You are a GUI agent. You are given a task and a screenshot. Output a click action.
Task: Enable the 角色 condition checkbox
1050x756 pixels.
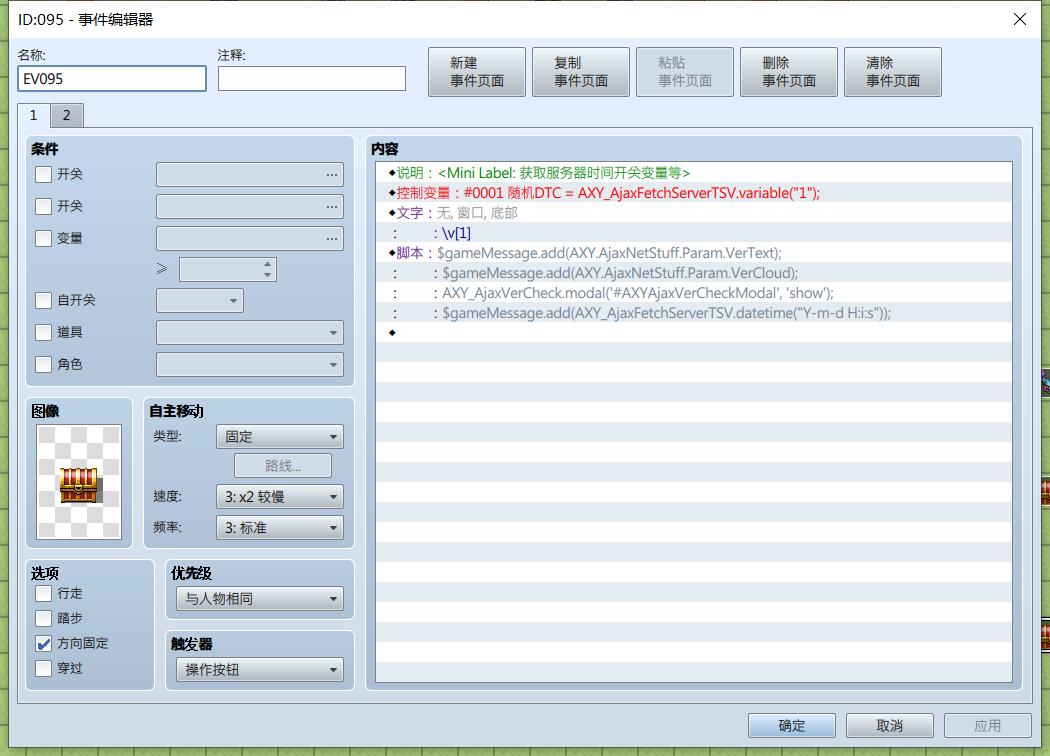(x=44, y=364)
